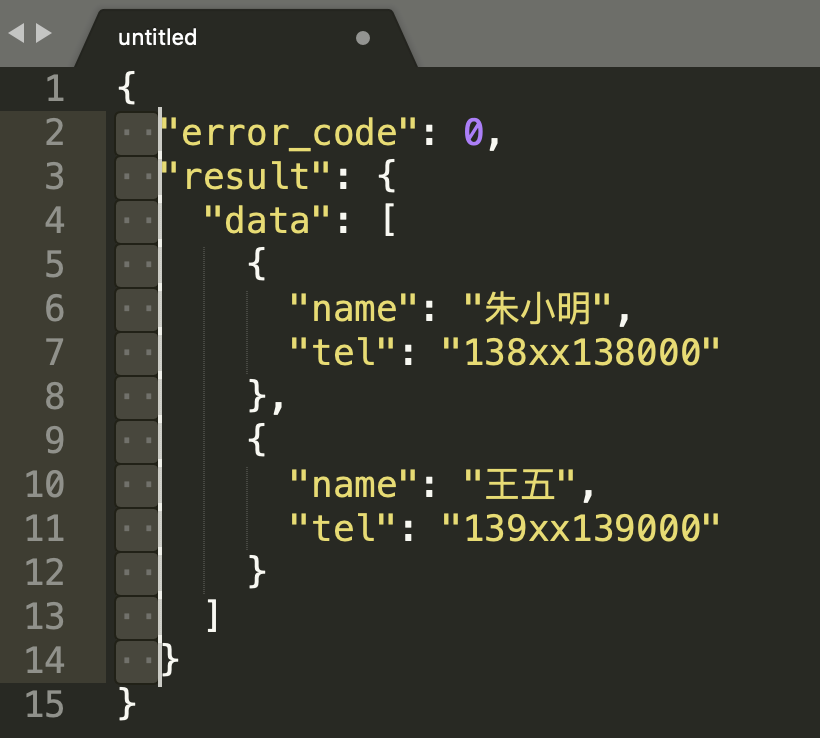Click line number 5 in the gutter
Viewport: 820px width, 738px height.
point(53,265)
